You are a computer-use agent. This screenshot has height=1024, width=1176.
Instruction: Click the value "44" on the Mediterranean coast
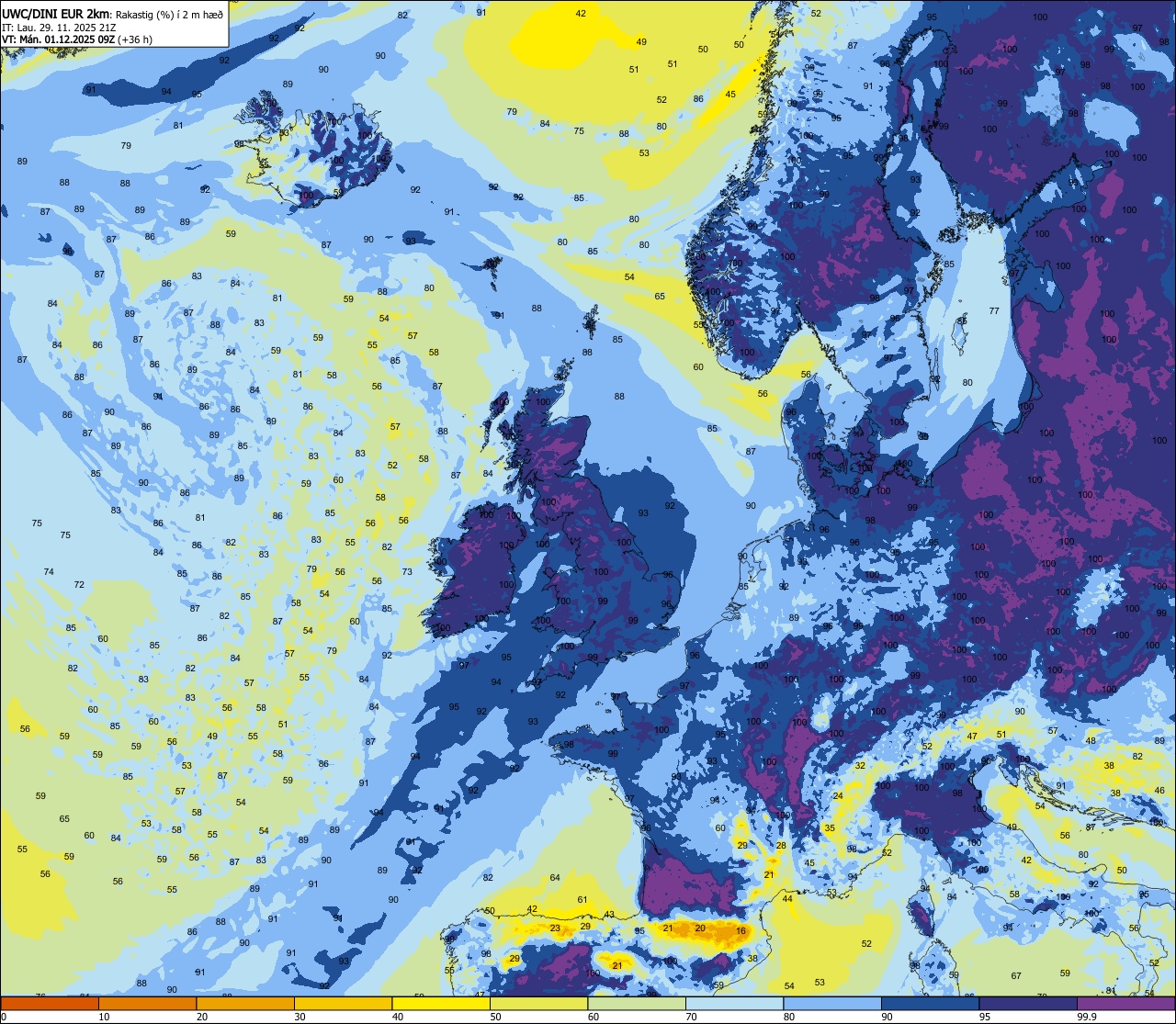coord(787,898)
